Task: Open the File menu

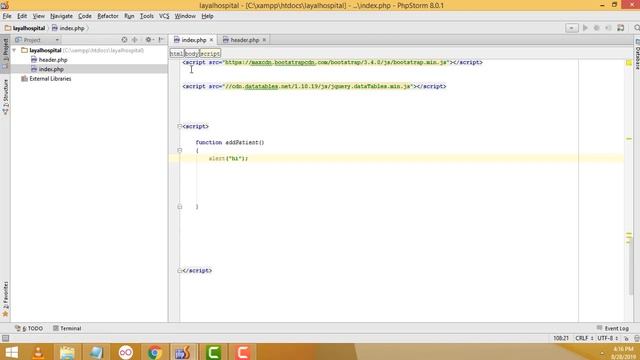Action: (7, 16)
